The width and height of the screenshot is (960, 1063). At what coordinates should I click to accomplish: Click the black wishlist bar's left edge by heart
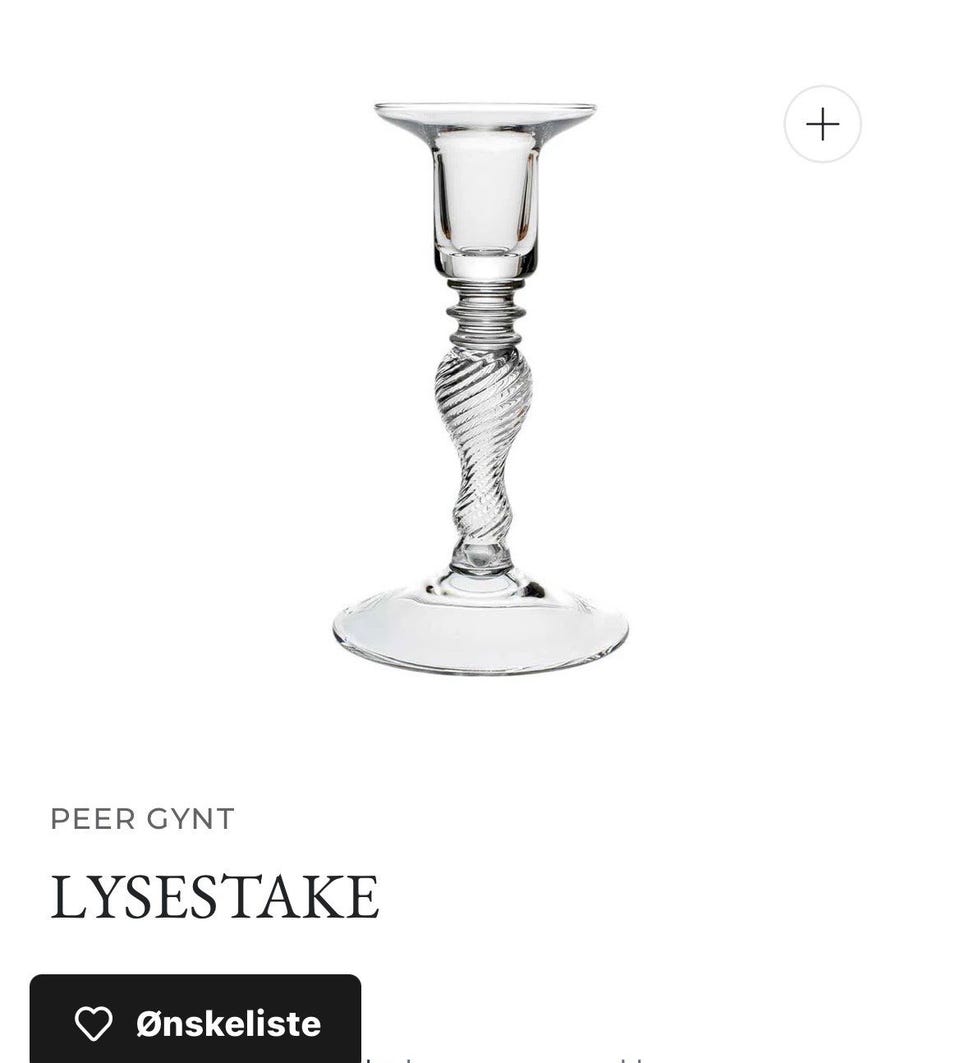pos(41,1018)
